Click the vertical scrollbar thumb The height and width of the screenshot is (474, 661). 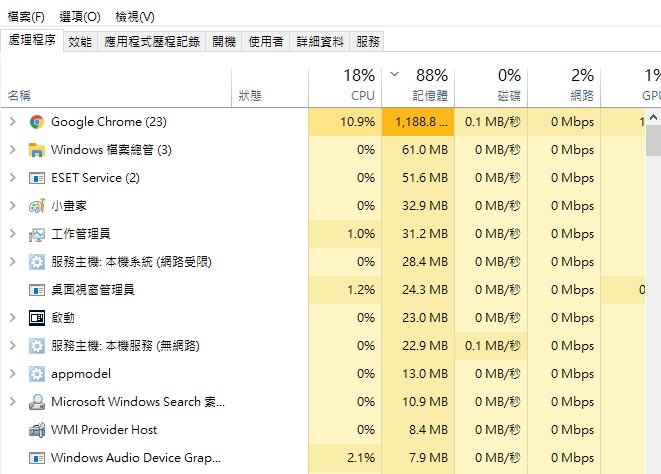653,140
